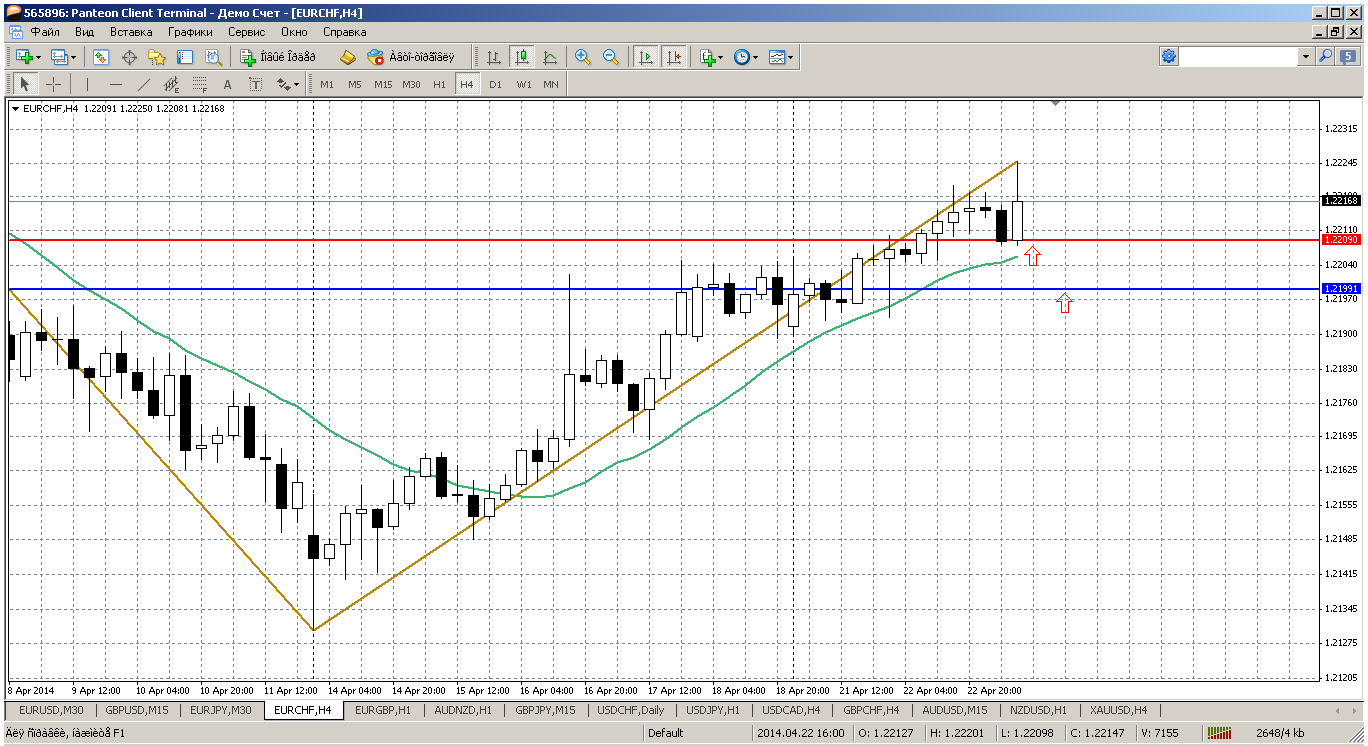Select the equidistant channel tool

click(x=171, y=84)
